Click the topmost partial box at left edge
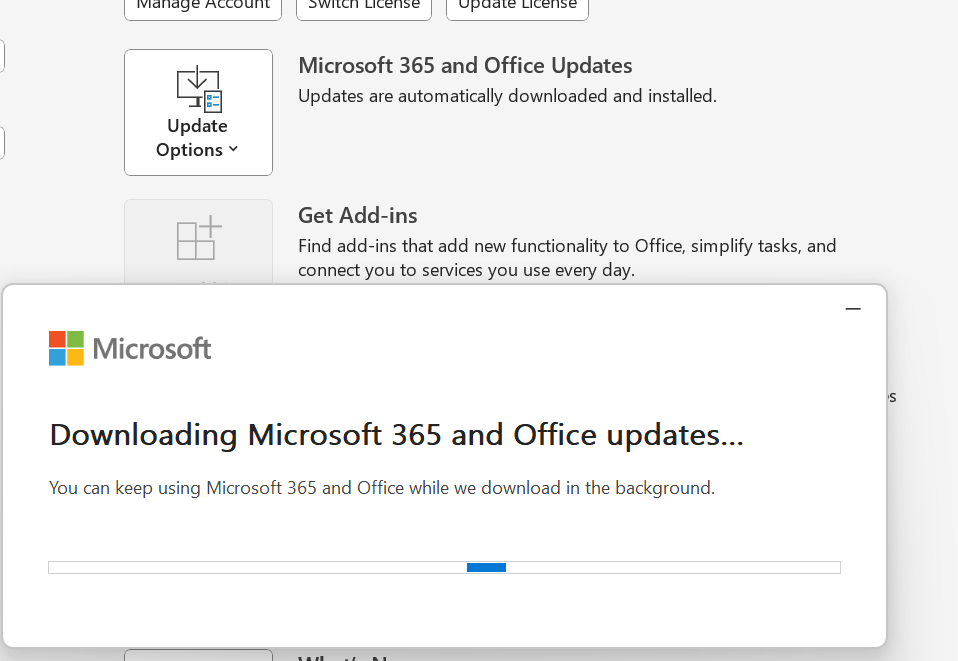958x661 pixels. pyautogui.click(x=2, y=56)
